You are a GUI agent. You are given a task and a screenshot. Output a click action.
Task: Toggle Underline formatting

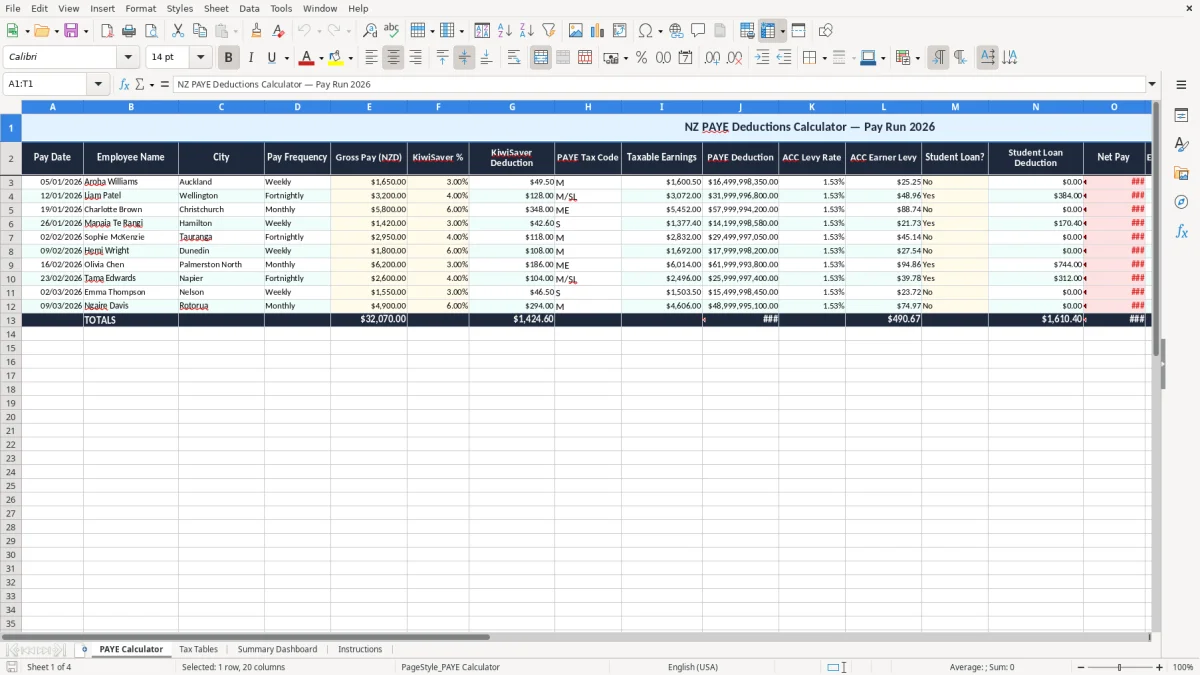[271, 58]
